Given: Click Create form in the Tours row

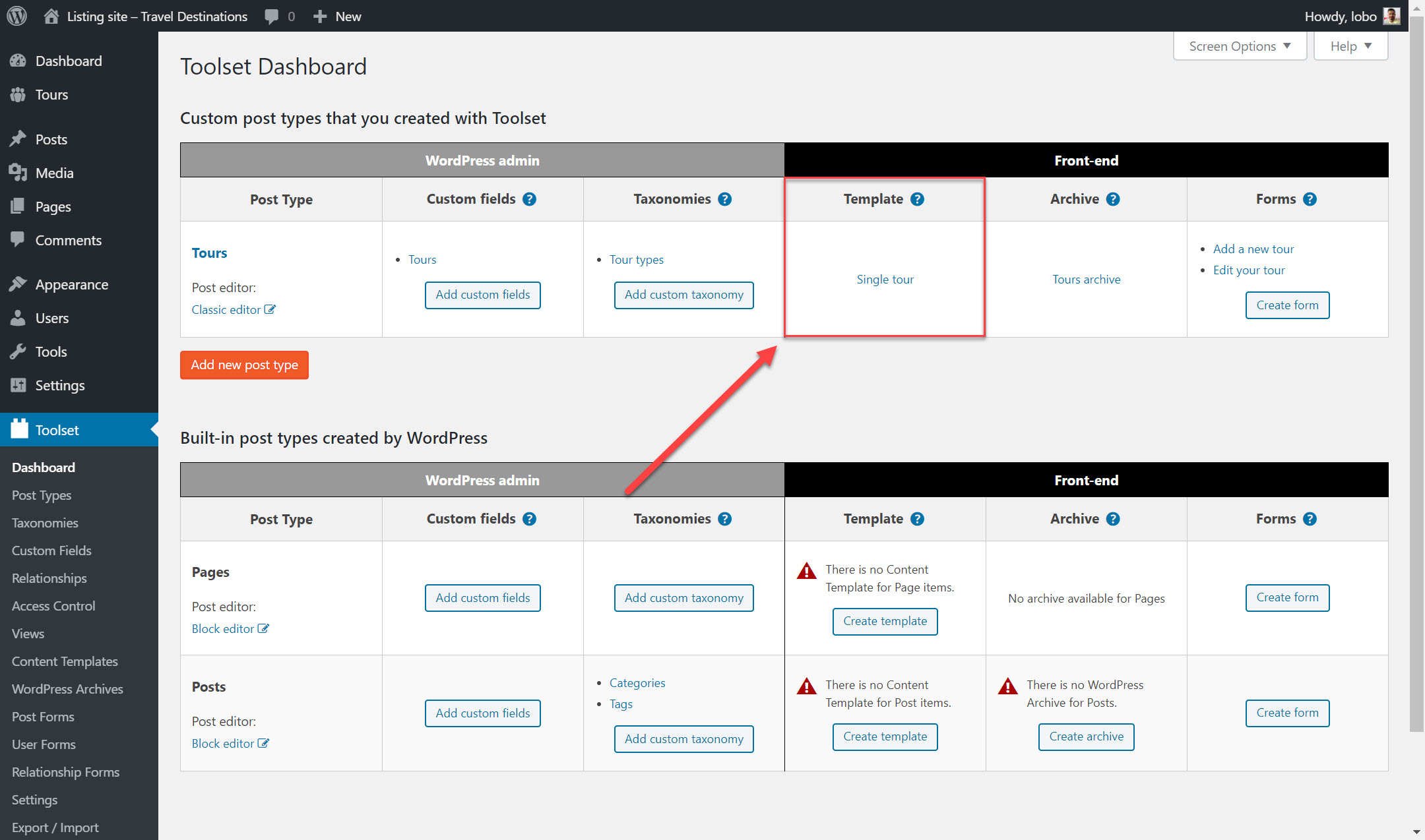Looking at the screenshot, I should point(1287,305).
